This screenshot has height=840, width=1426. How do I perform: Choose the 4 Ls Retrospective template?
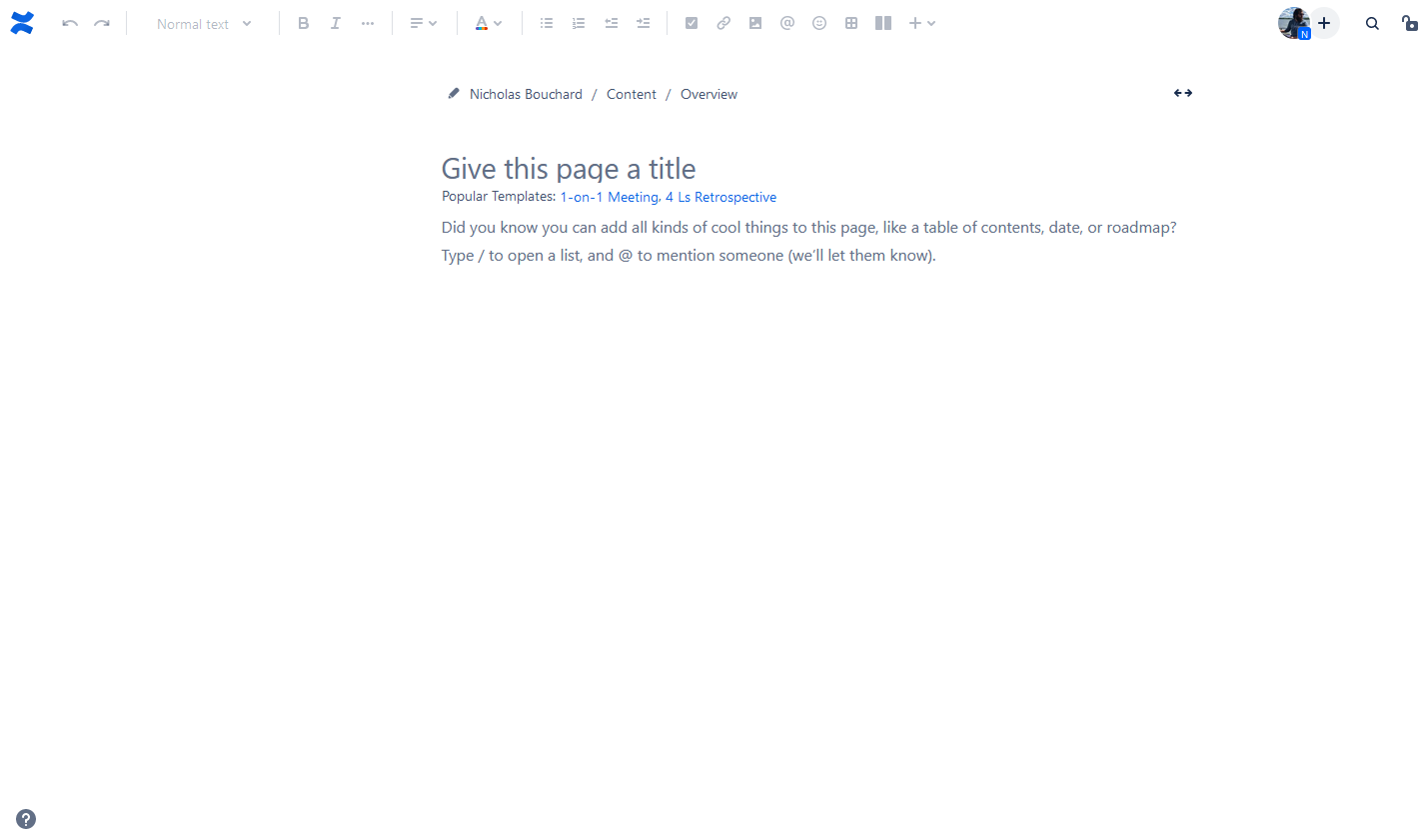(x=720, y=197)
